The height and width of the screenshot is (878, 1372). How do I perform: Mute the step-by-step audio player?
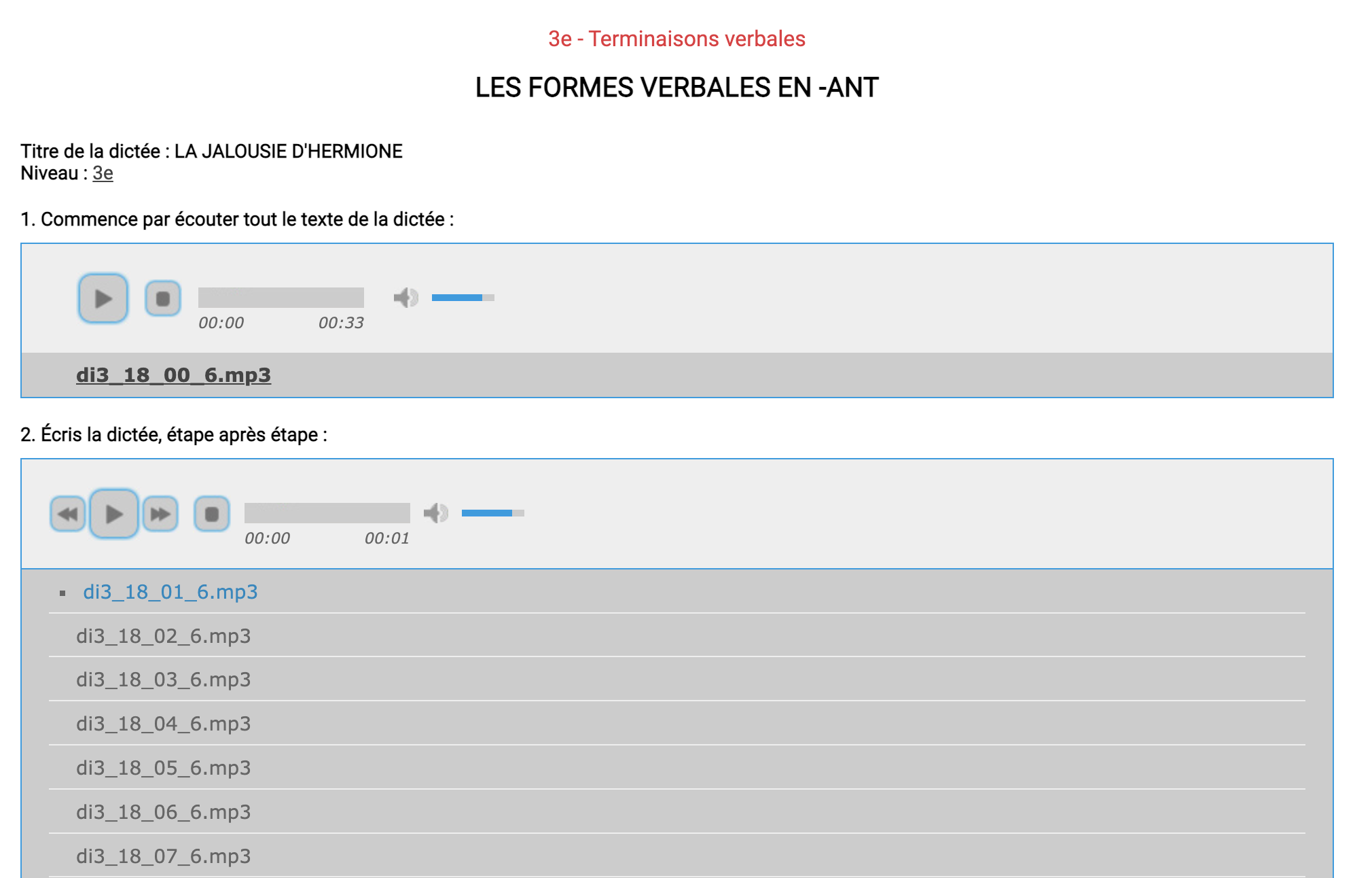click(435, 513)
